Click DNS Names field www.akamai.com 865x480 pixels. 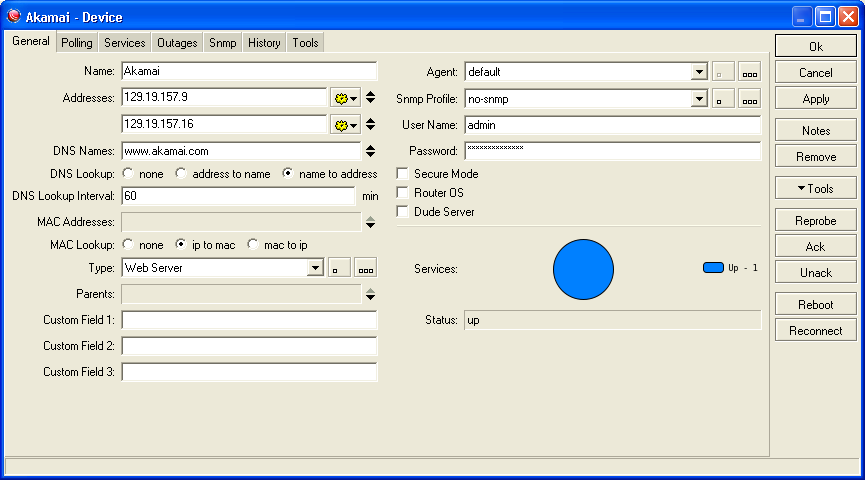tap(241, 151)
